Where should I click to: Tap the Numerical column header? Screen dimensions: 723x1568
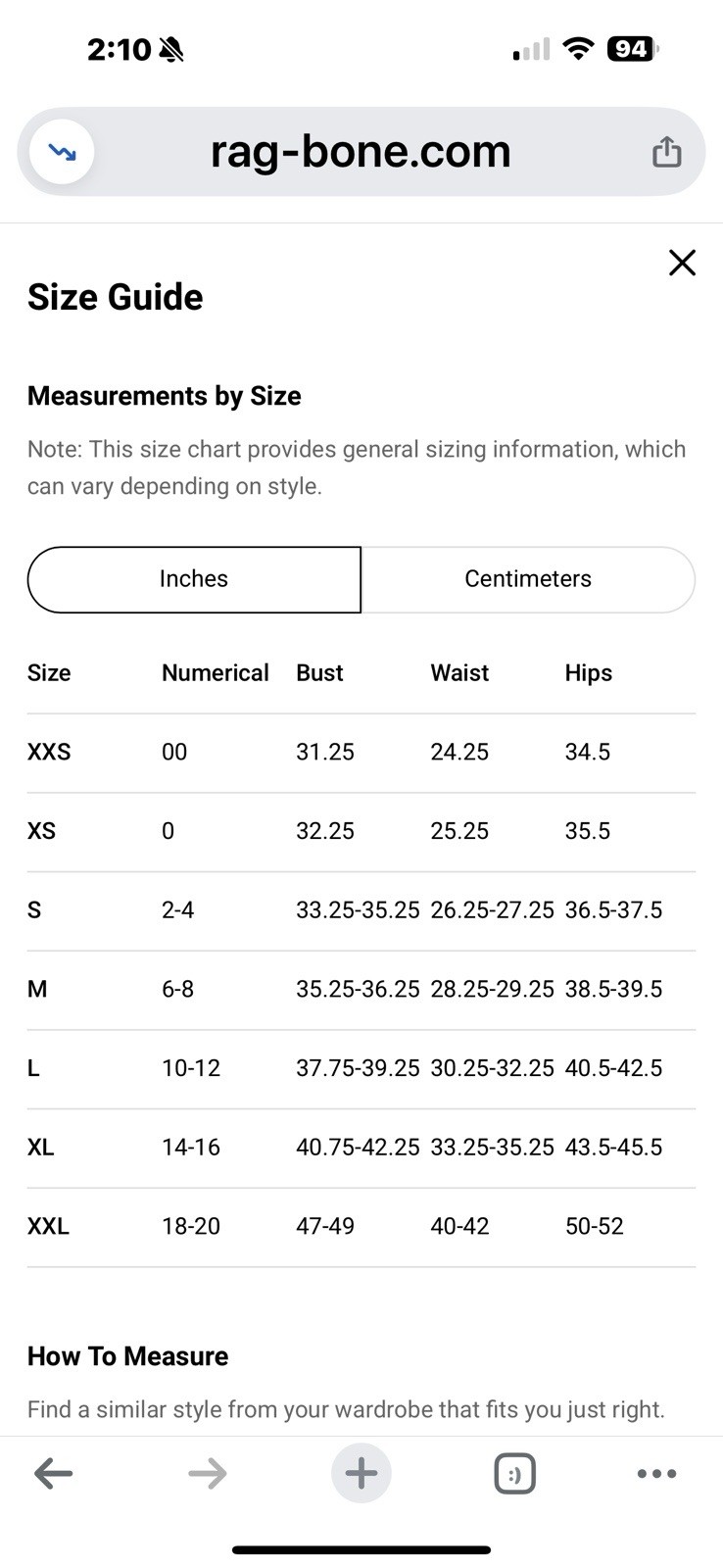pyautogui.click(x=215, y=673)
